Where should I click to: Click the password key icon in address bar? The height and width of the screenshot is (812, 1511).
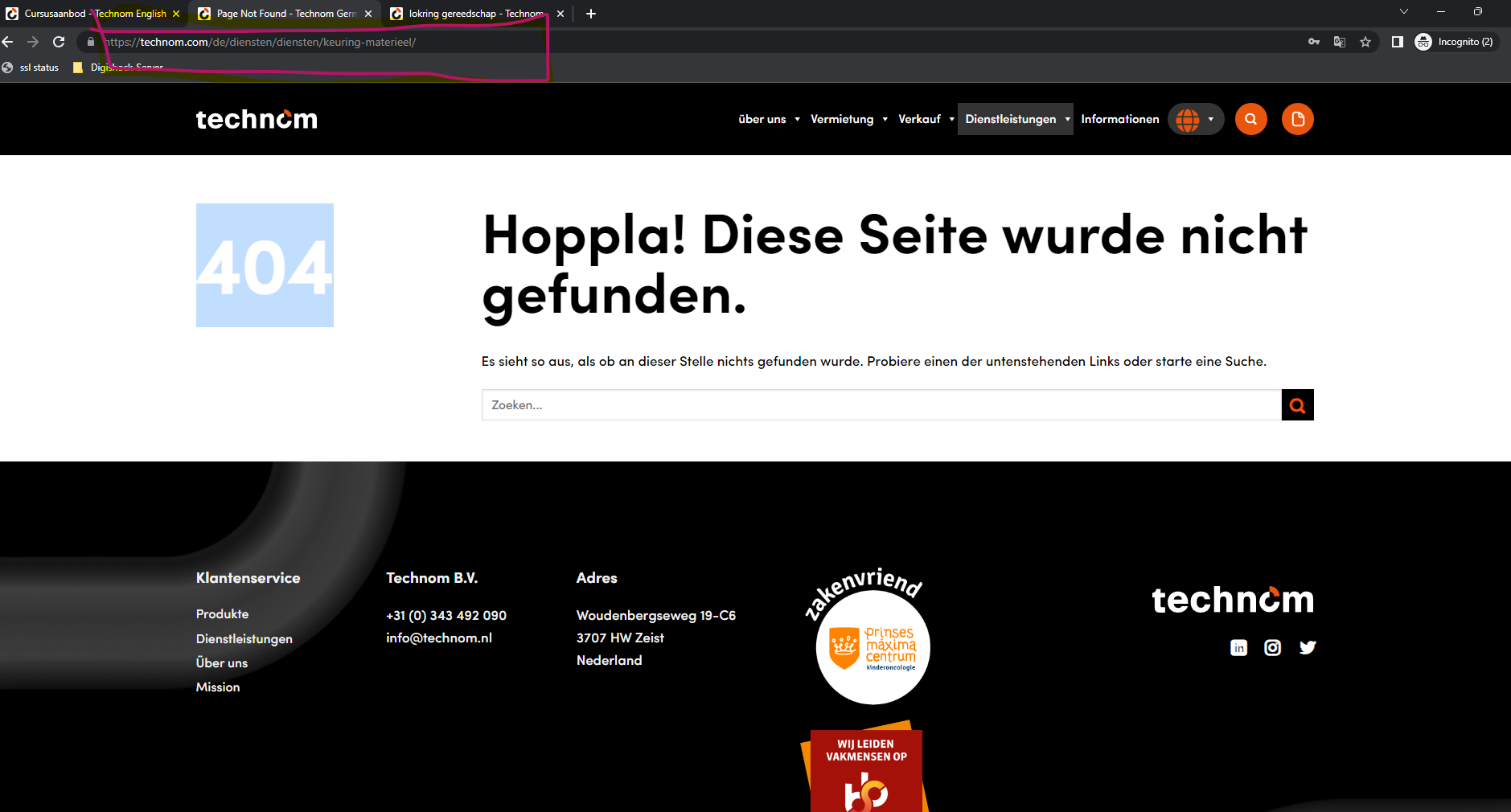pos(1314,42)
